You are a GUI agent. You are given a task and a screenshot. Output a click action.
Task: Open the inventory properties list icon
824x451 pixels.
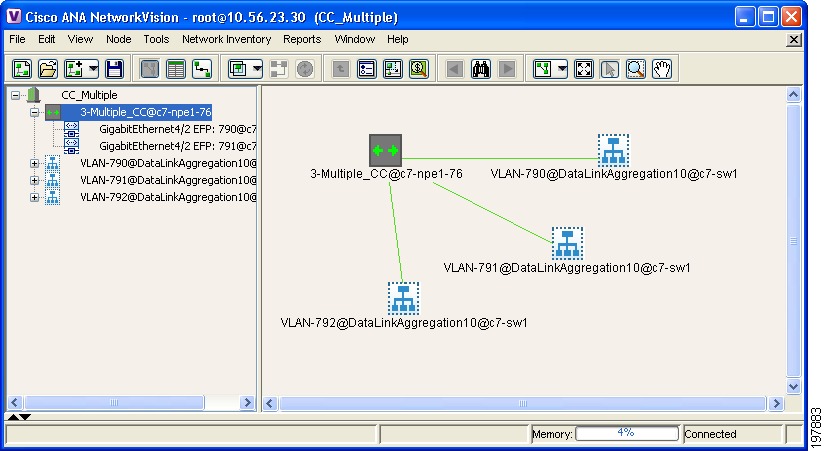pyautogui.click(x=367, y=69)
